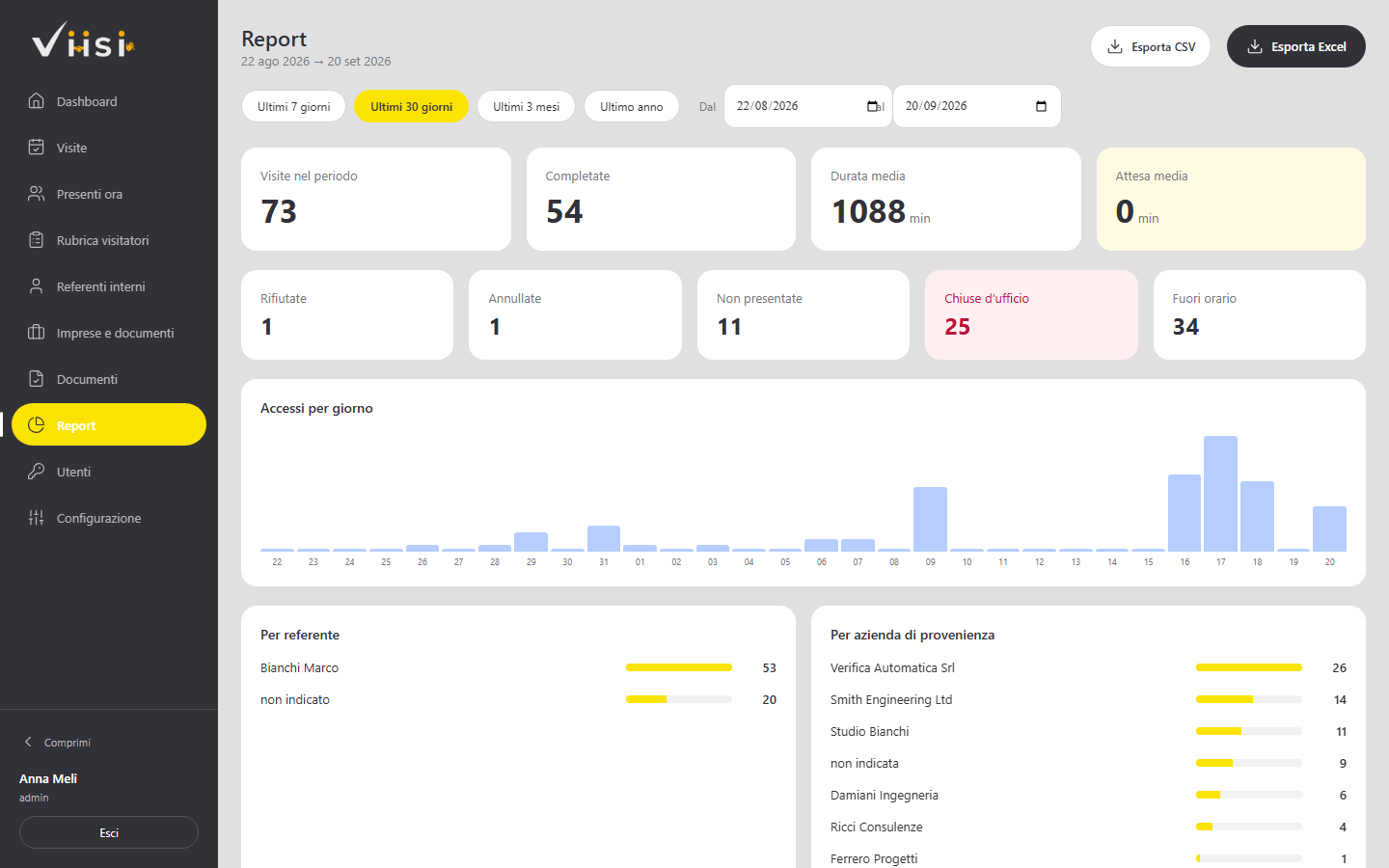The image size is (1389, 868).
Task: Click the Smith Engineering Ltd row label
Action: click(891, 699)
